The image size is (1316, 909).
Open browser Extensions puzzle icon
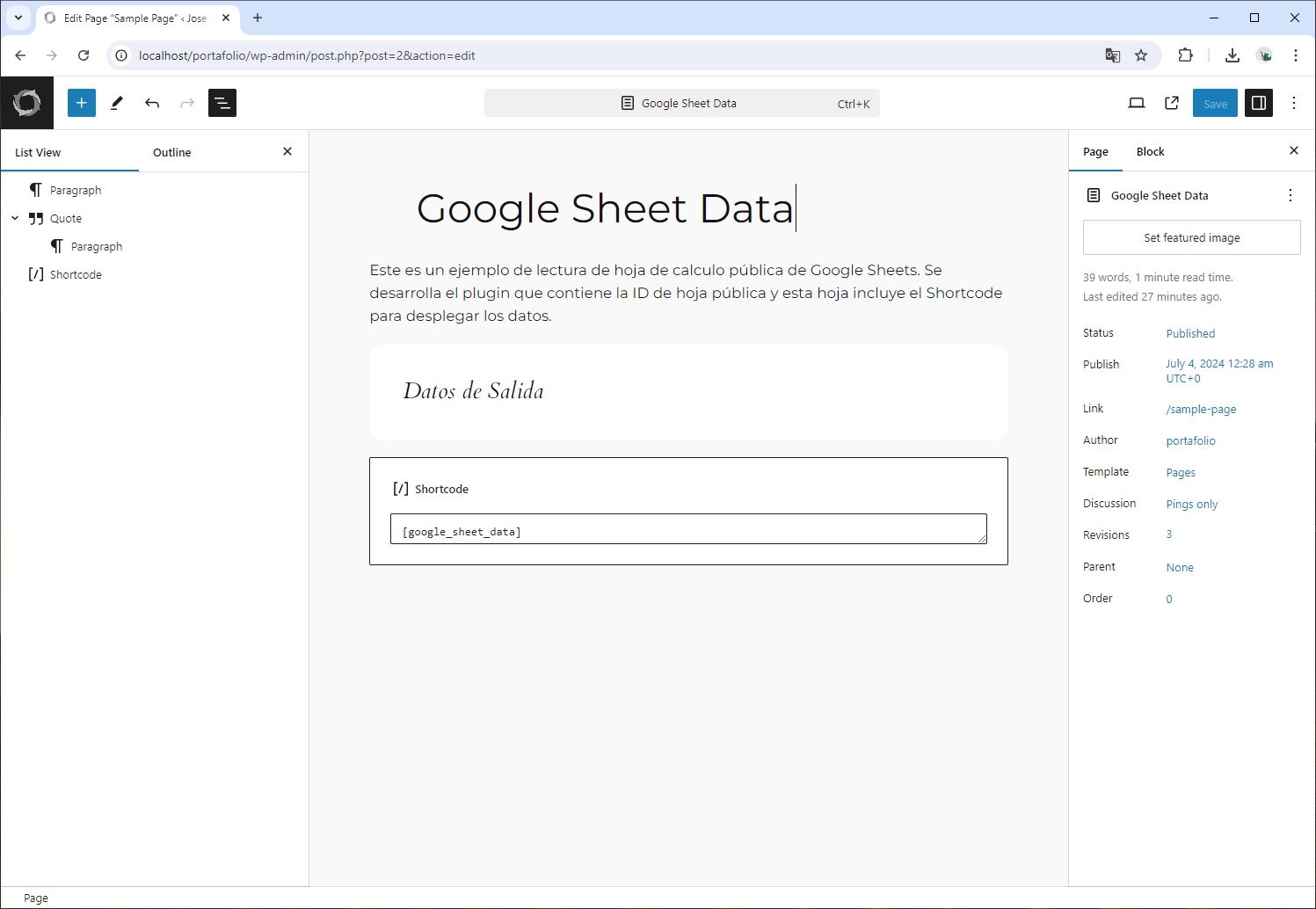tap(1186, 55)
